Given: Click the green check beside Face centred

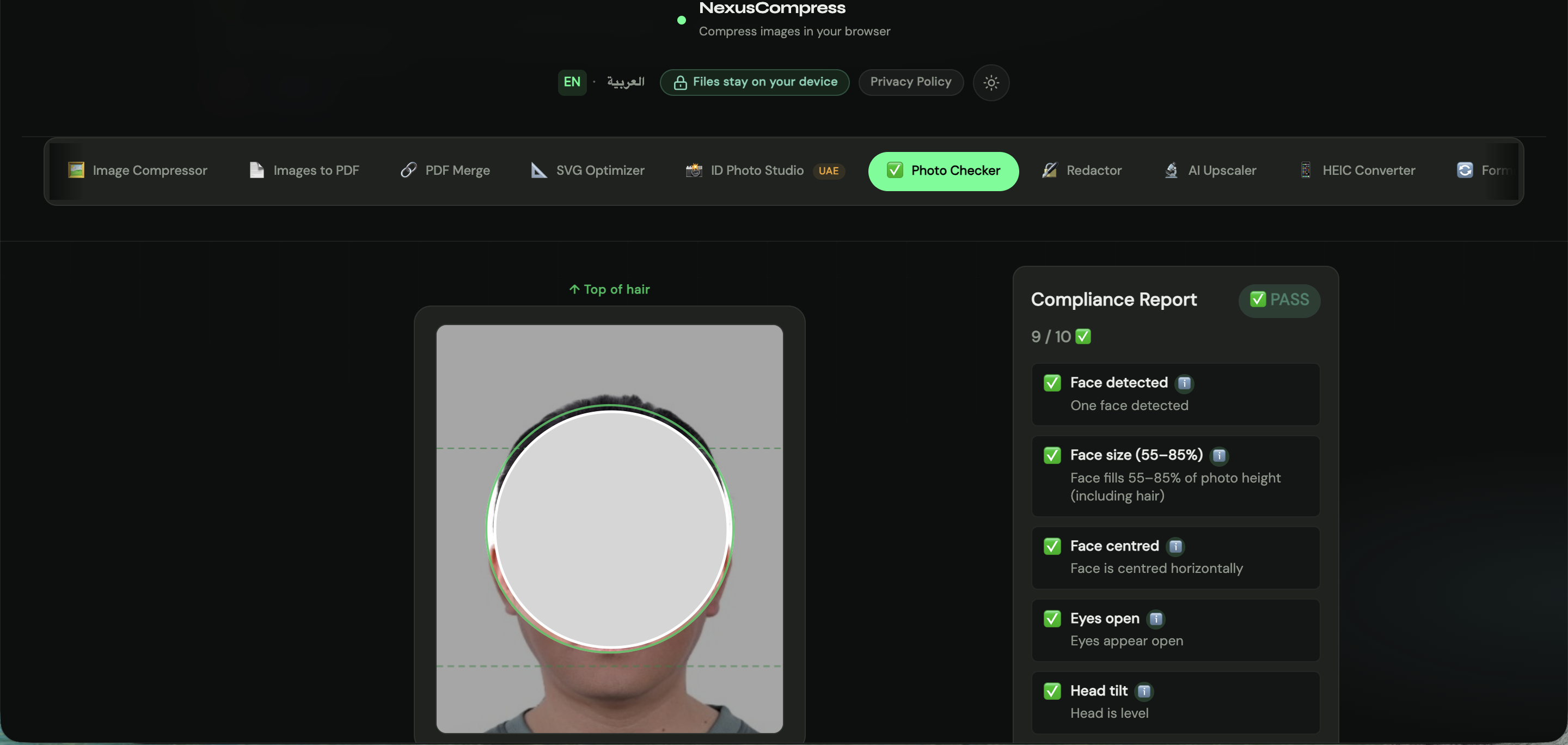Looking at the screenshot, I should pos(1052,547).
